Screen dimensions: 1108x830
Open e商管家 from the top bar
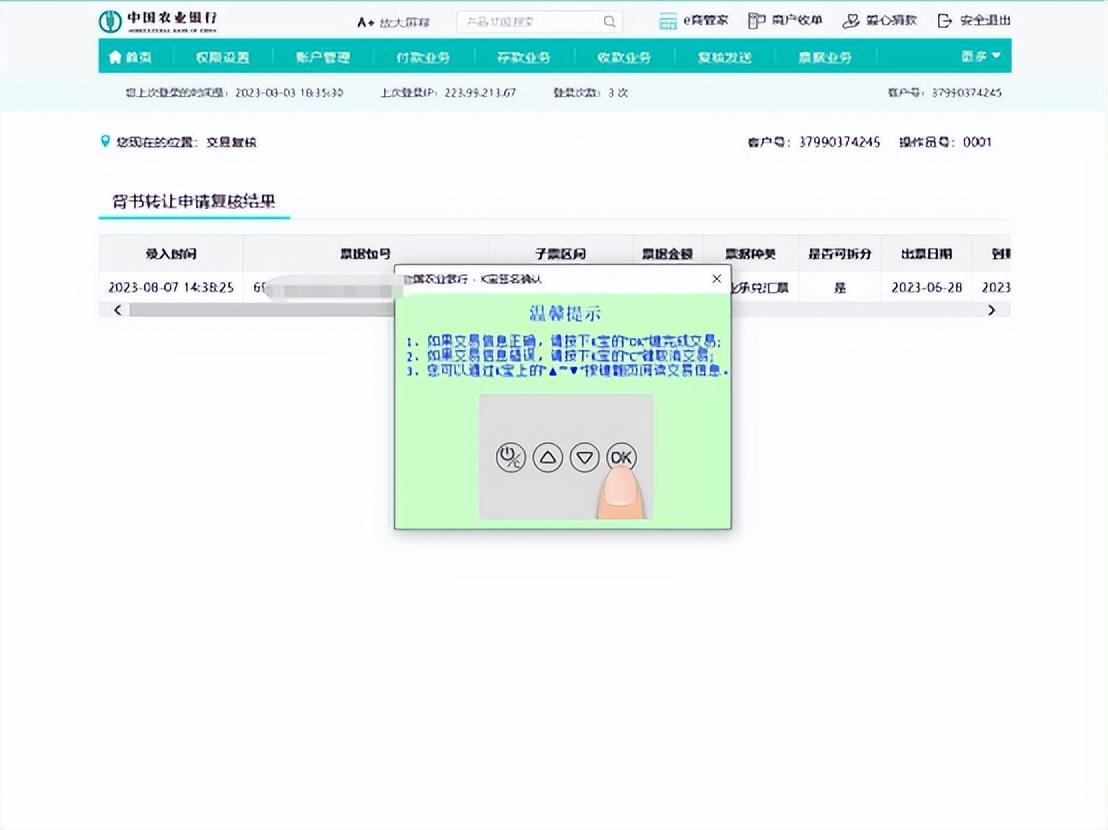tap(694, 21)
